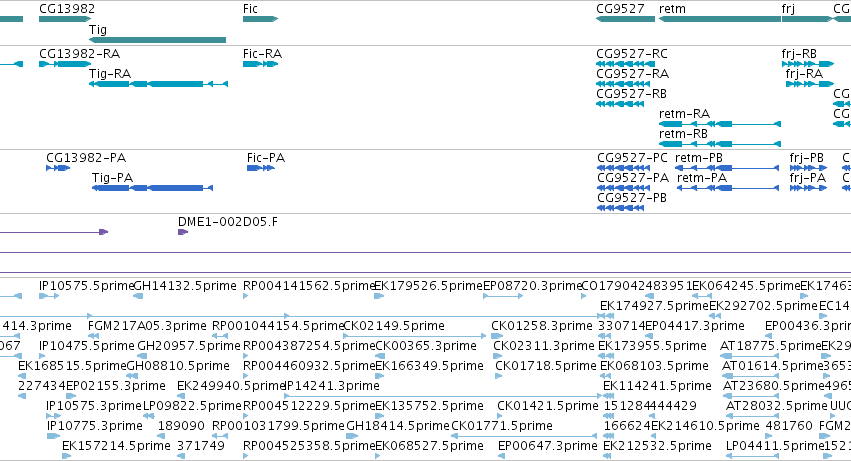
Task: Select the CK01718.5prime EST label
Action: coord(545,366)
